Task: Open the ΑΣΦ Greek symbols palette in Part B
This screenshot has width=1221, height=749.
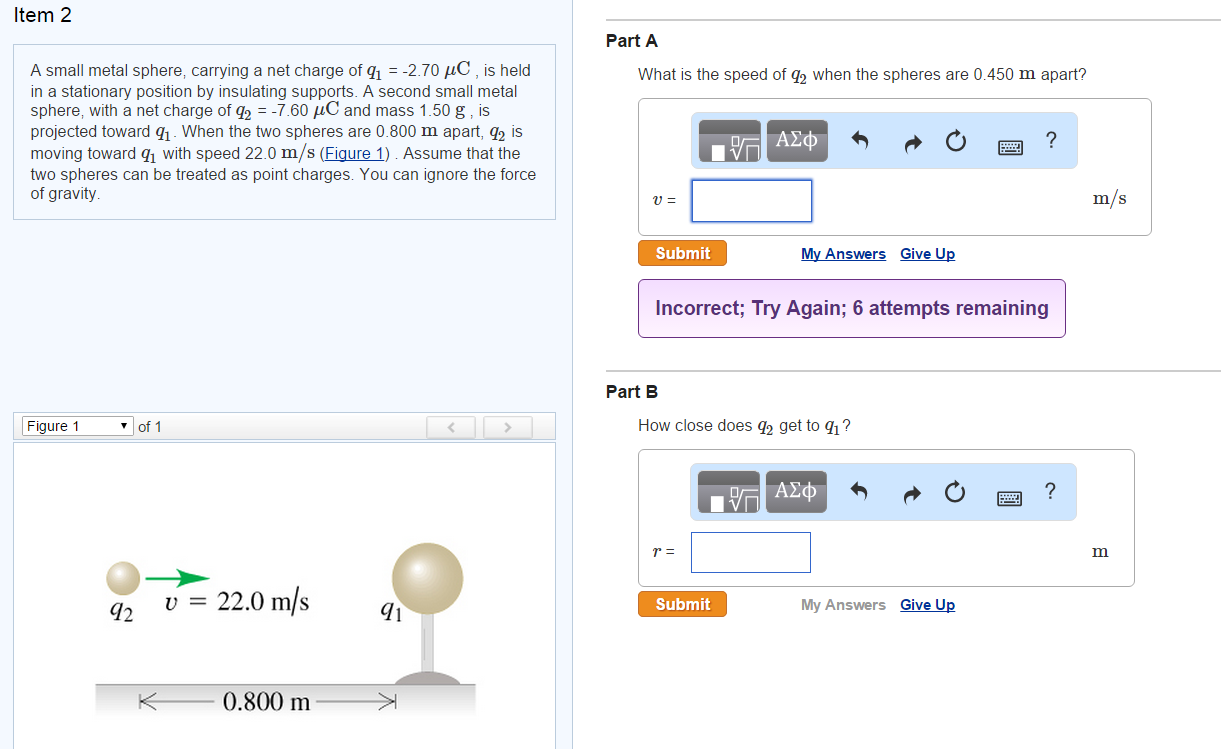Action: tap(796, 491)
